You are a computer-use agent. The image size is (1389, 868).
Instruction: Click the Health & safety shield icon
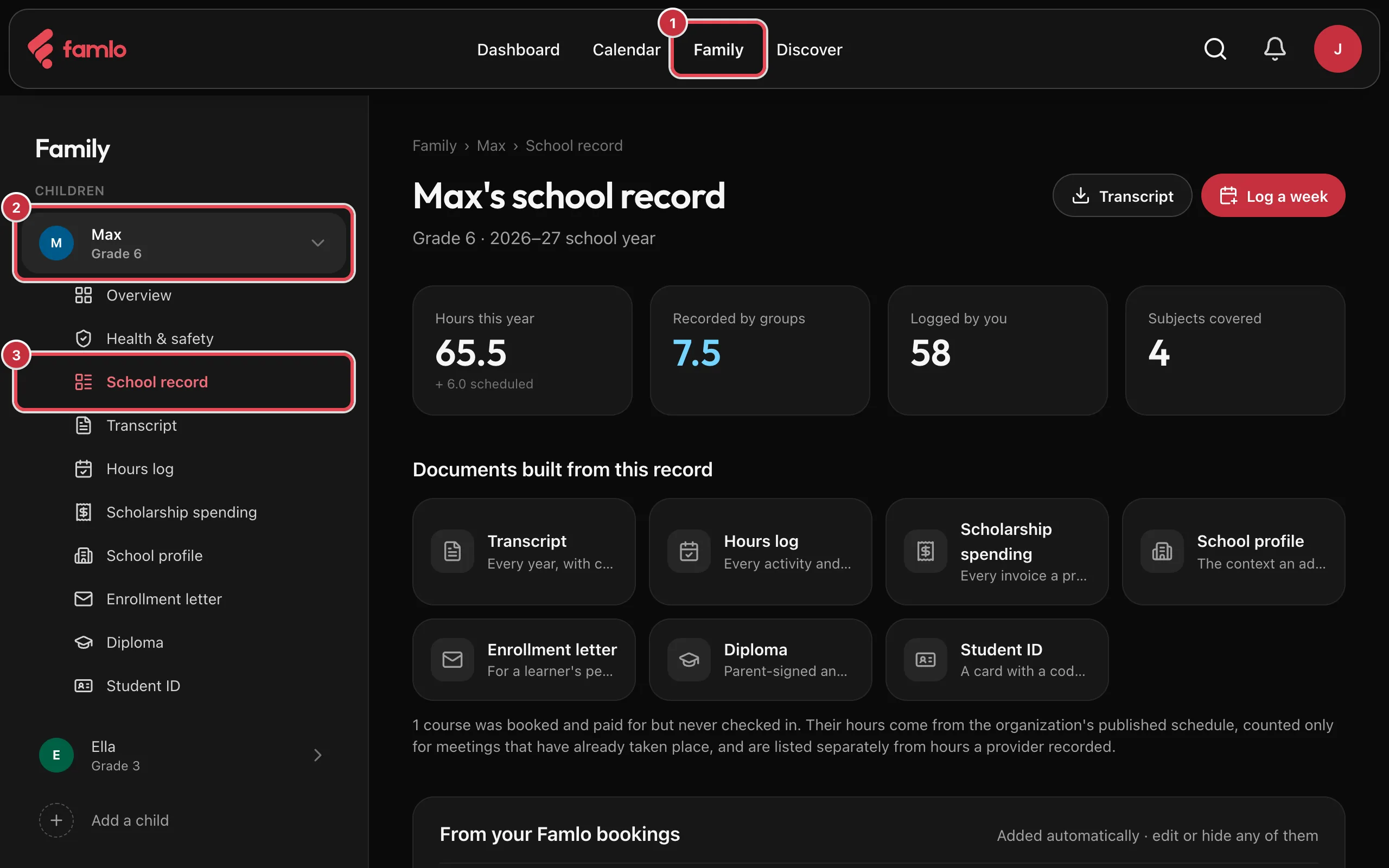point(83,339)
